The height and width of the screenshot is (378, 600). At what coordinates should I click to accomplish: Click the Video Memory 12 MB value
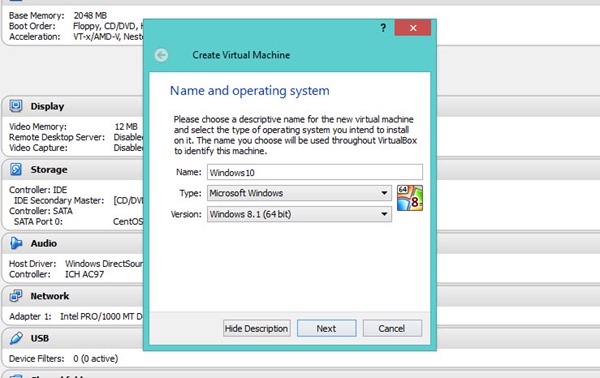pyautogui.click(x=126, y=127)
